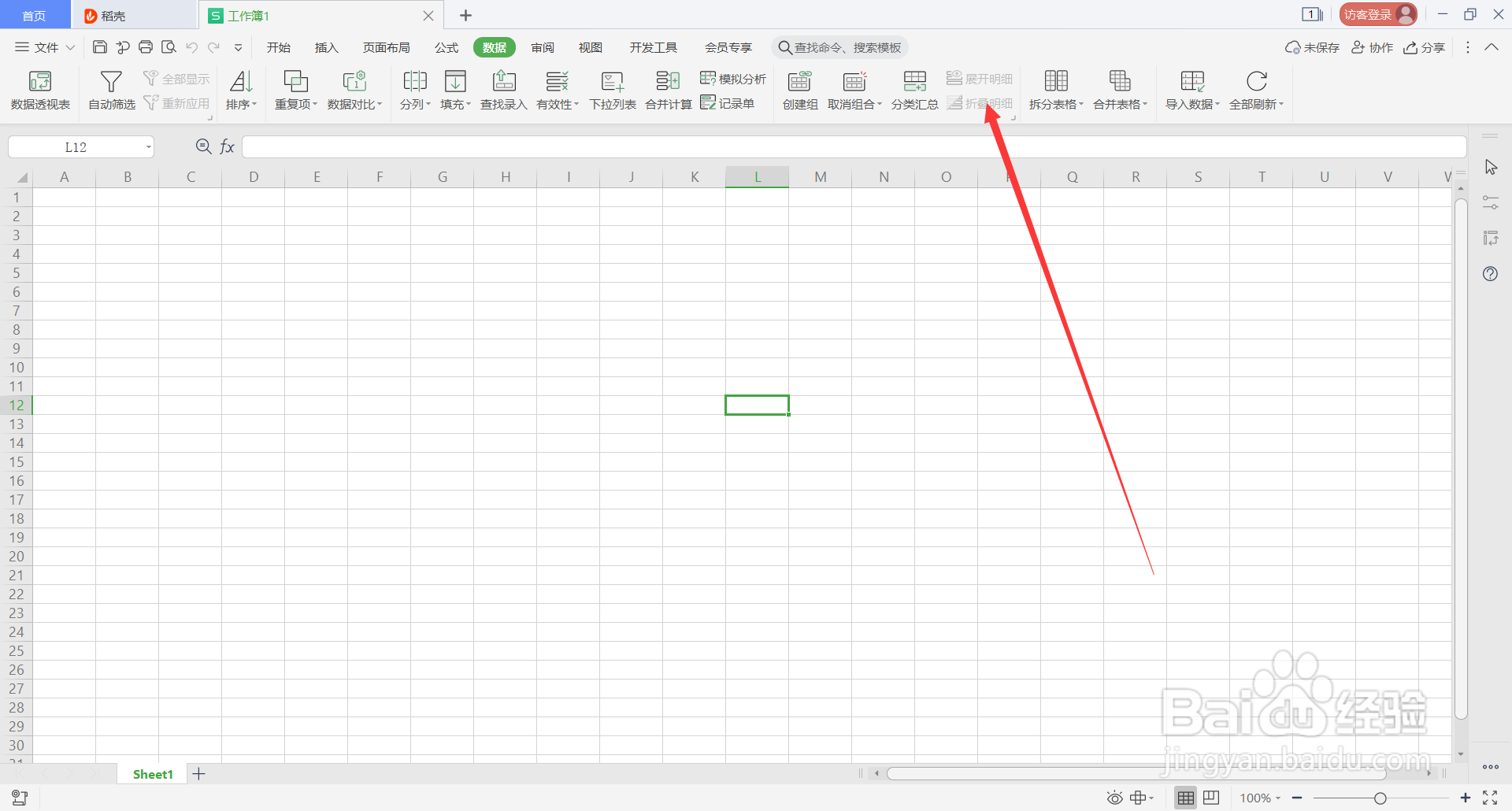This screenshot has width=1512, height=811.
Task: Open the 分类汇总 subtotal tool
Action: pos(914,91)
